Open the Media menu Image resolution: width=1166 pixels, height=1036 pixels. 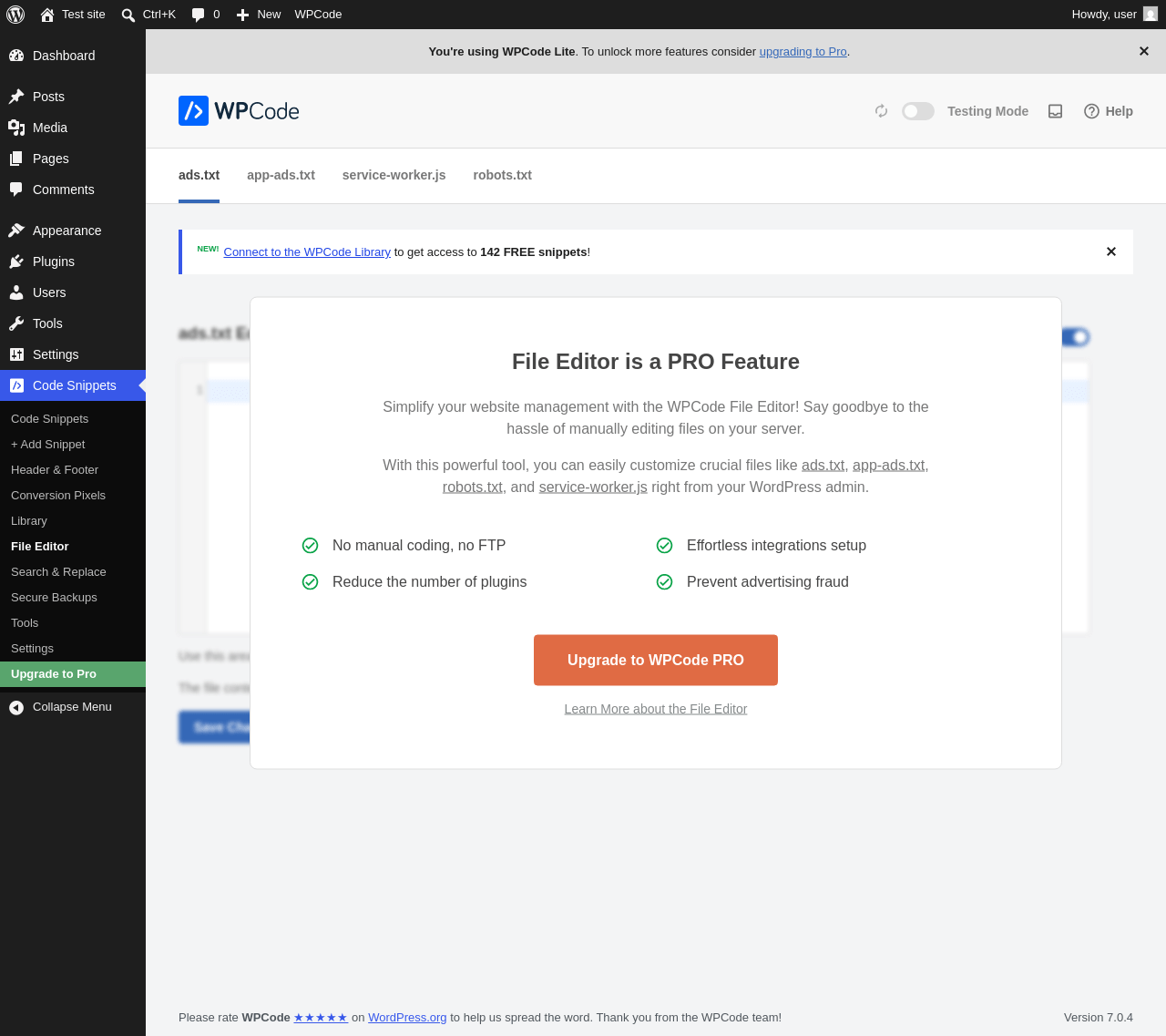pos(73,128)
